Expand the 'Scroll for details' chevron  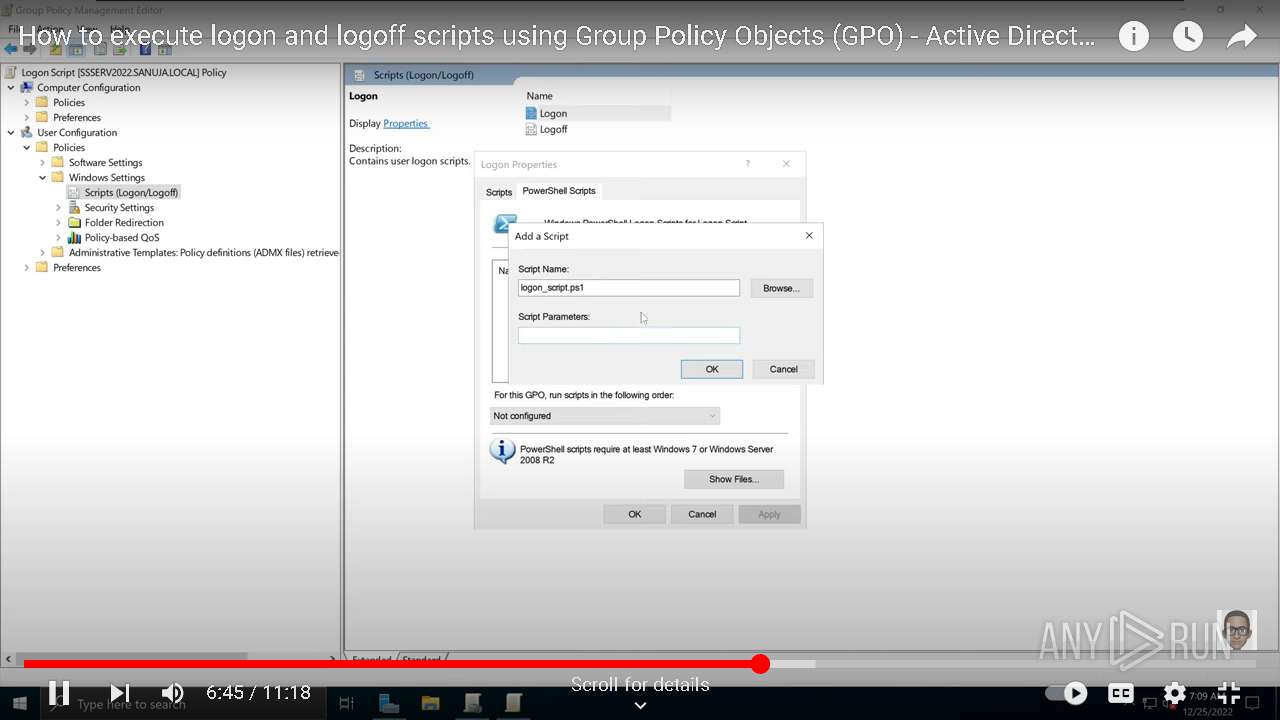(640, 705)
